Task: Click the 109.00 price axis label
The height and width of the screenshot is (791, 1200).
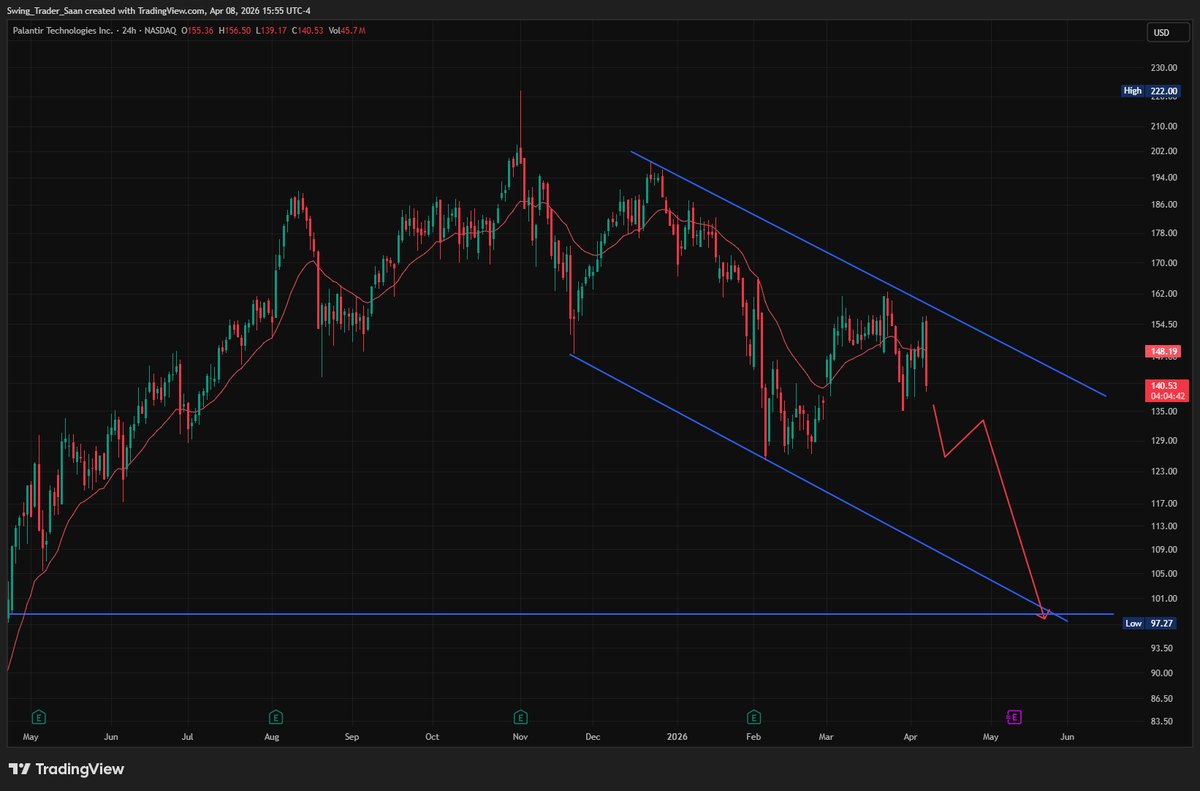Action: point(1162,549)
